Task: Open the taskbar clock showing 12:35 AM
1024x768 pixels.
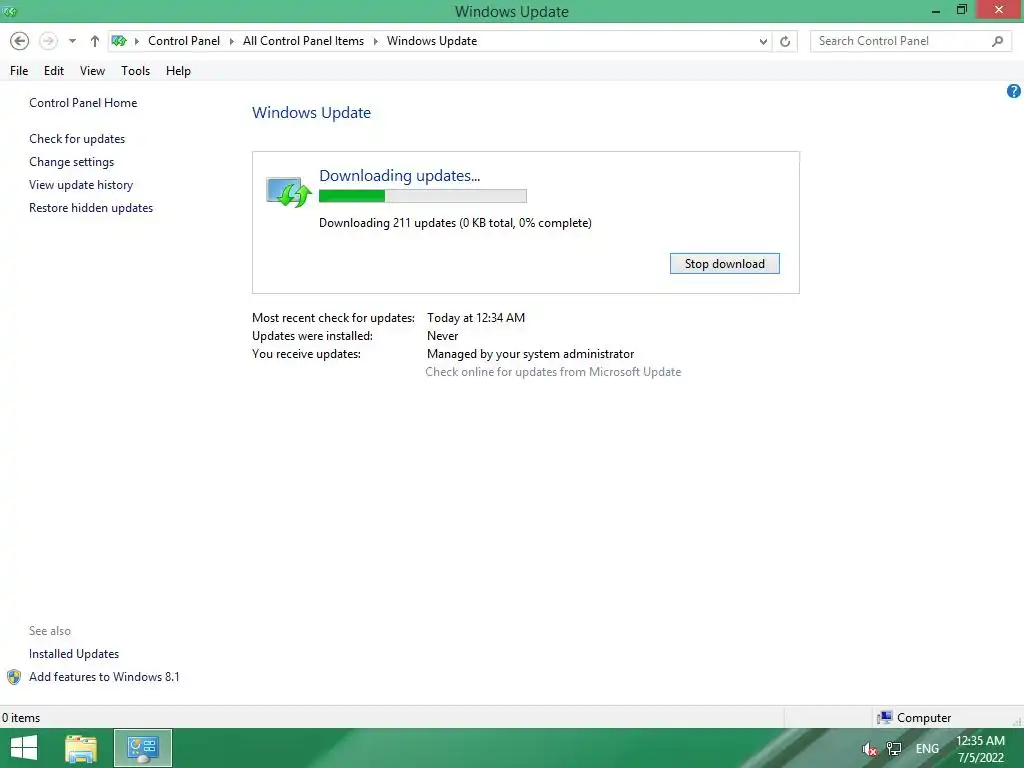Action: tap(980, 749)
